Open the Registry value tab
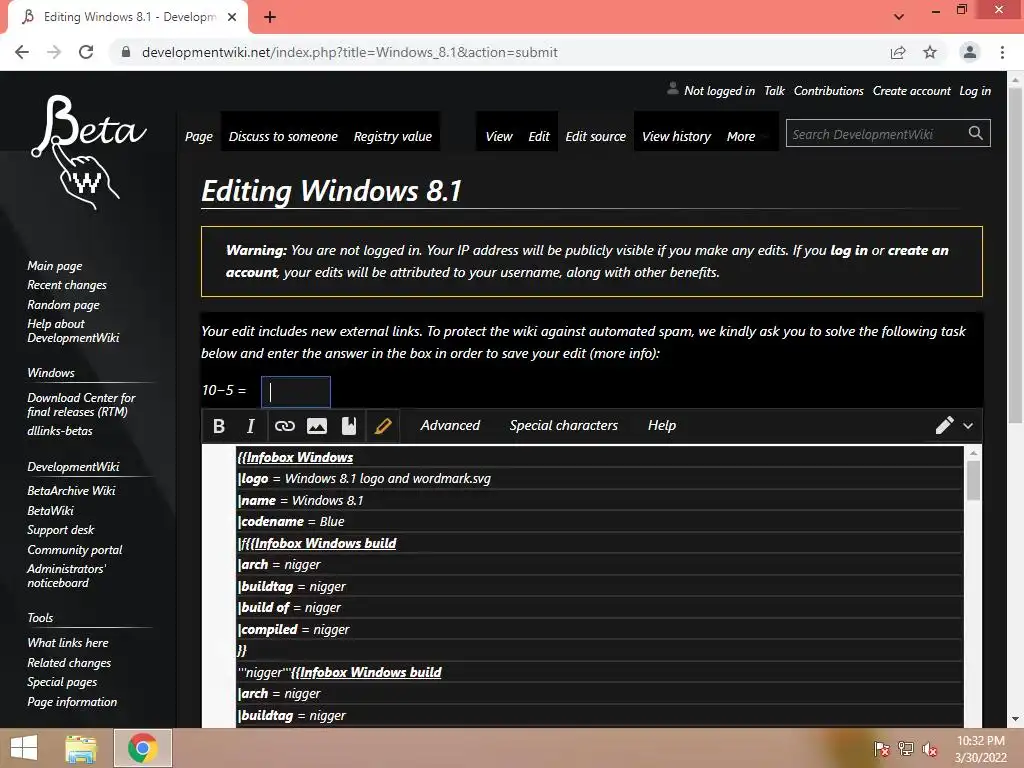1024x768 pixels. pos(392,136)
